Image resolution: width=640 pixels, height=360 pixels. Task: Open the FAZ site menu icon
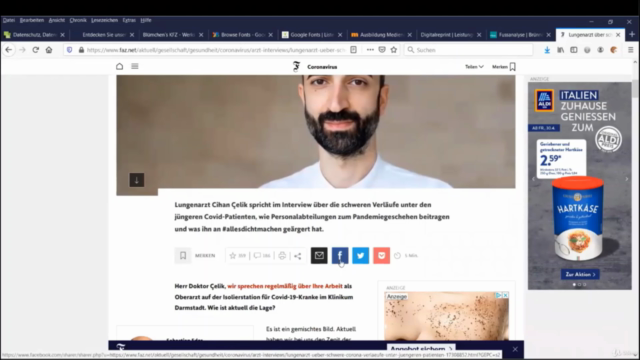[135, 66]
